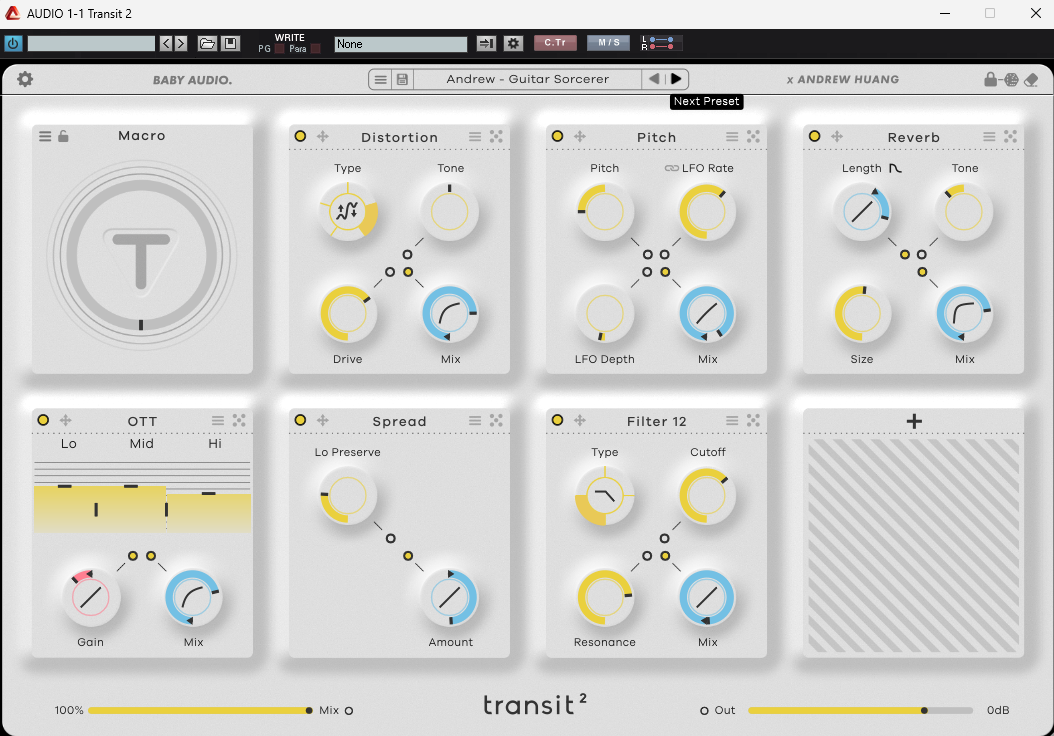Open the Andrew - Guitar Sorcerer preset name
The image size is (1054, 736).
point(528,79)
